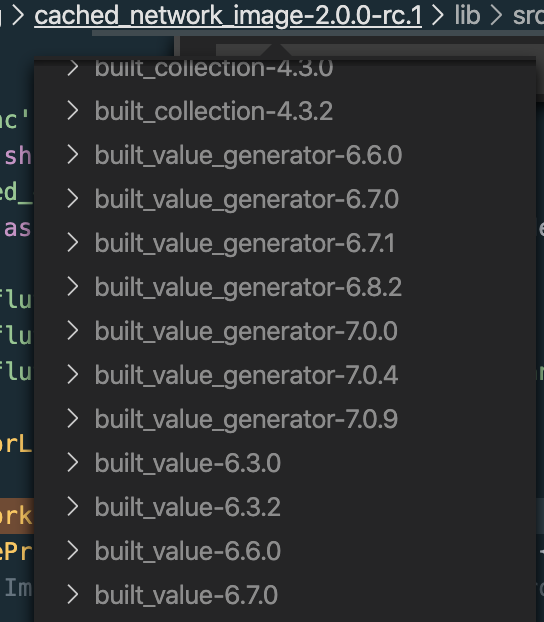Click the cached_network_image-2.0.0-rc.1 breadcrumb
This screenshot has height=622, width=544.
click(x=228, y=16)
